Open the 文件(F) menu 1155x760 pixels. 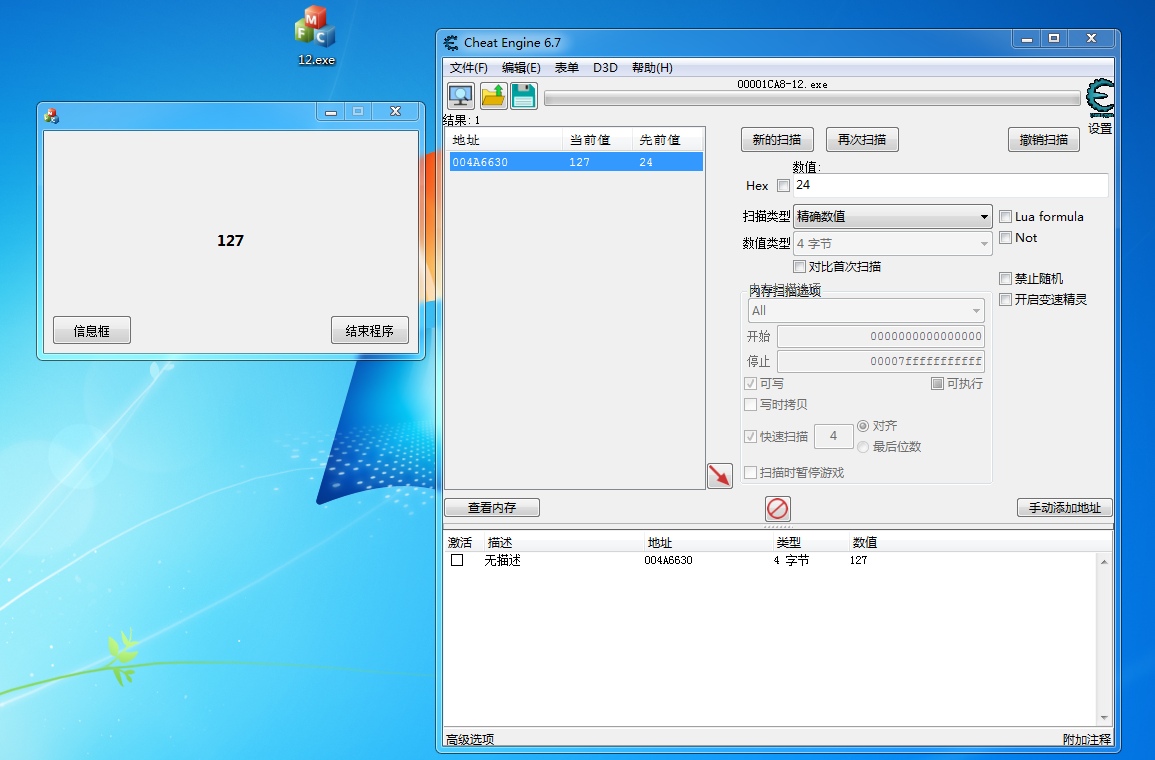(x=468, y=68)
